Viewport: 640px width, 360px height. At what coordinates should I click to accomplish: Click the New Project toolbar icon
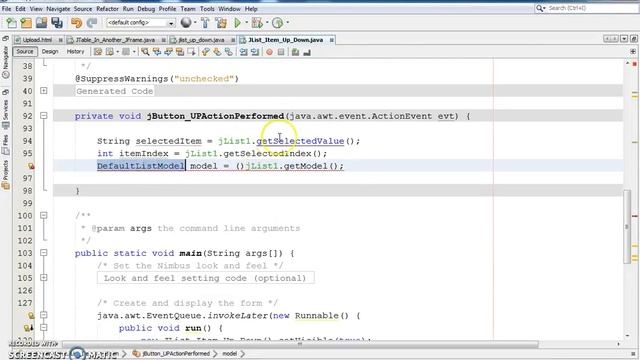tap(26, 23)
